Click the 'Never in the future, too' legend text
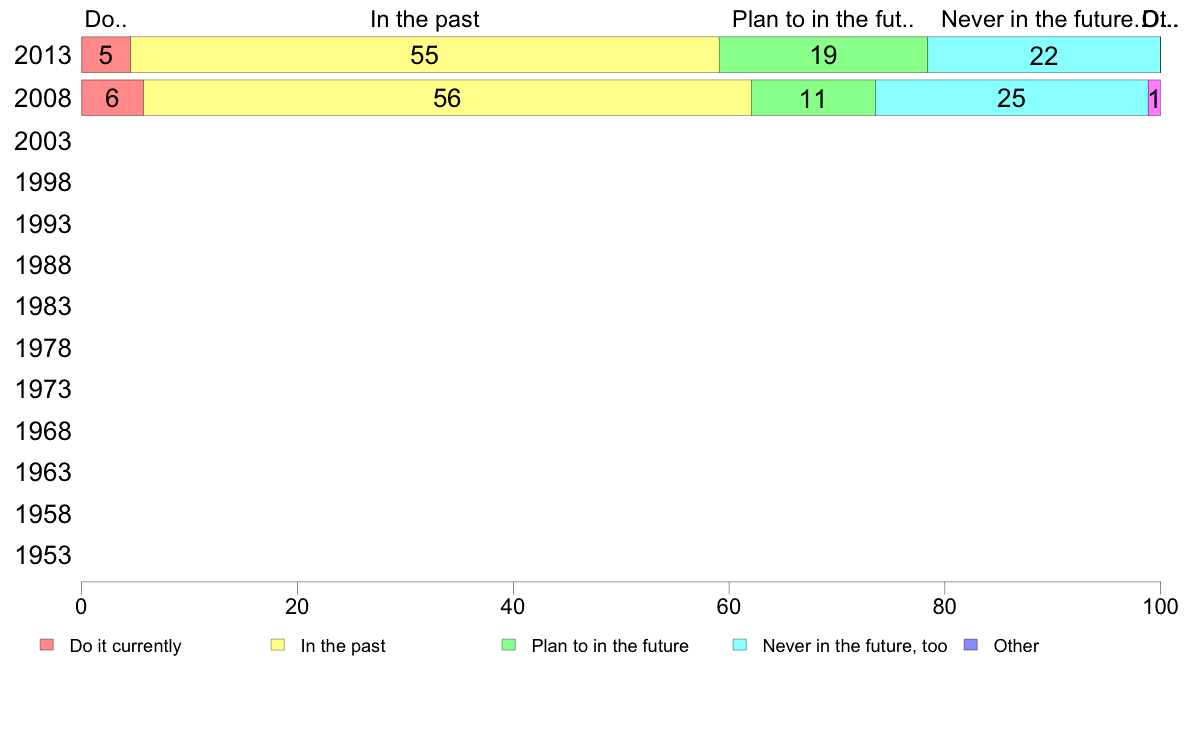The width and height of the screenshot is (1188, 736). click(x=855, y=646)
